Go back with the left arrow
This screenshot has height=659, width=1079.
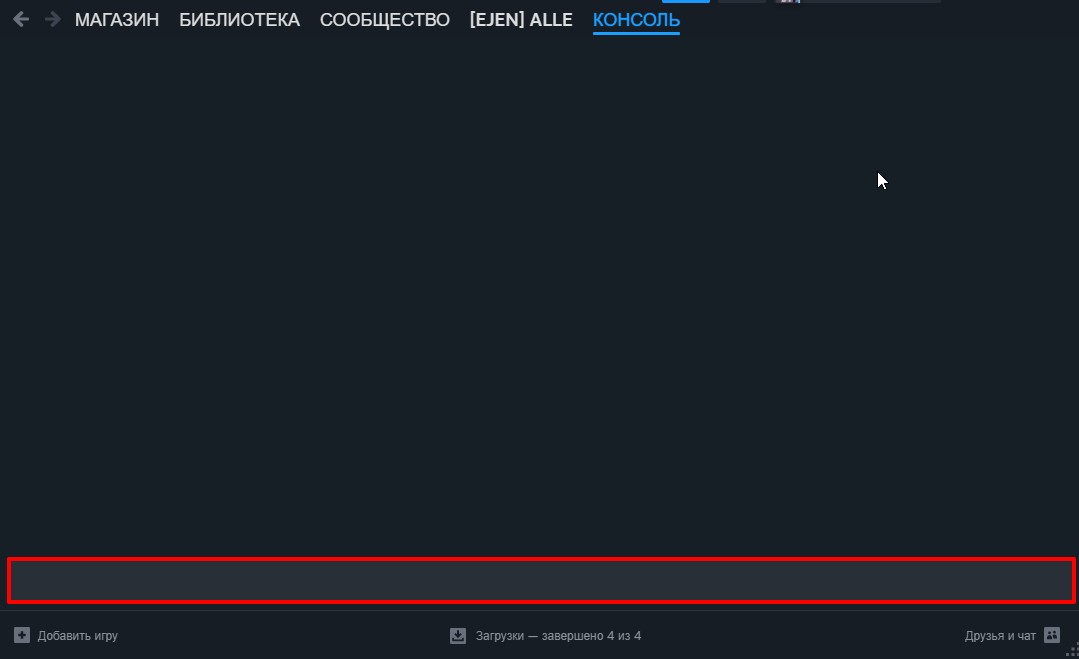21,19
